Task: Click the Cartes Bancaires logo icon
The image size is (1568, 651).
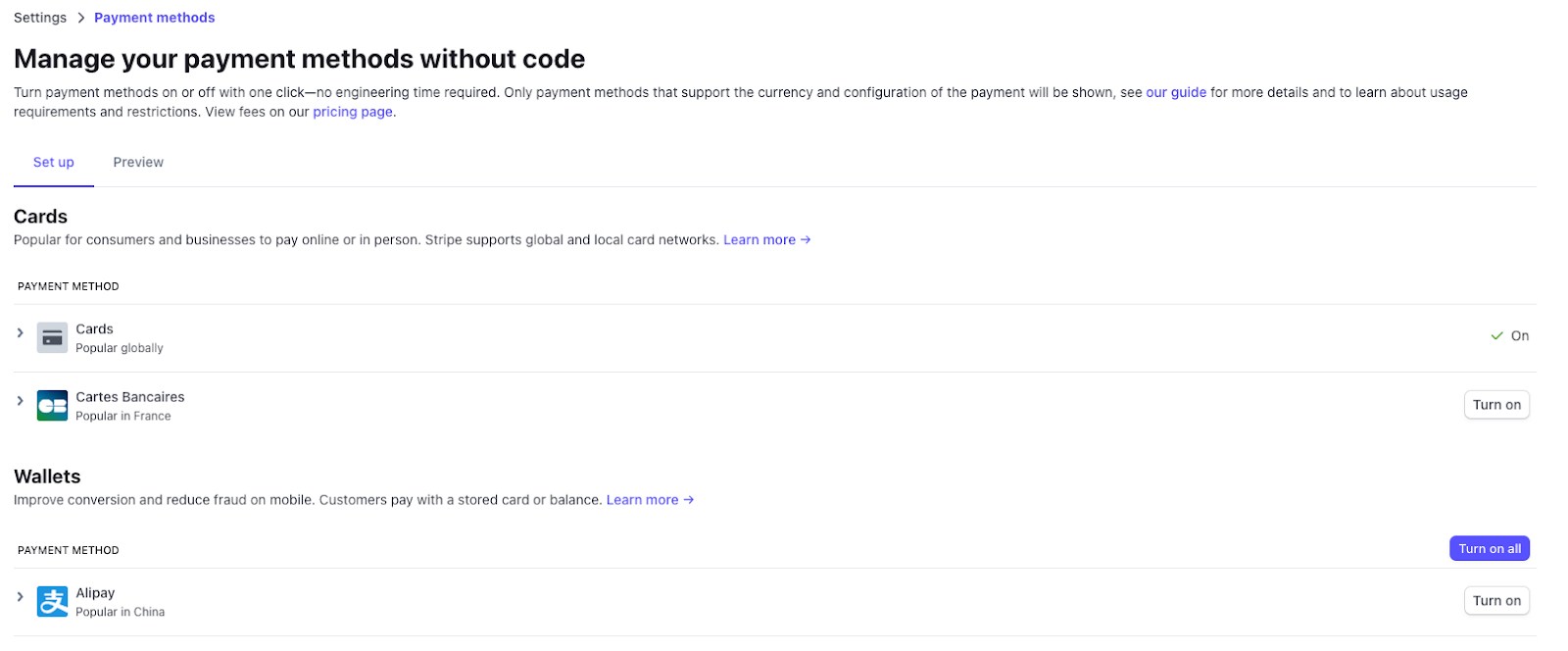Action: [x=52, y=405]
